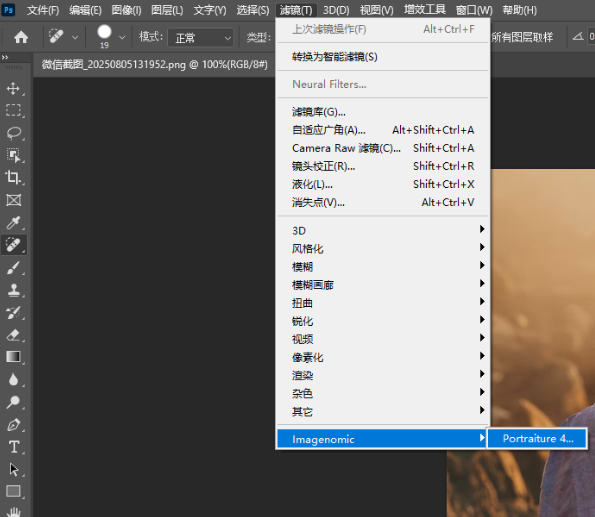Launch Portraiture 4... plugin

[537, 438]
